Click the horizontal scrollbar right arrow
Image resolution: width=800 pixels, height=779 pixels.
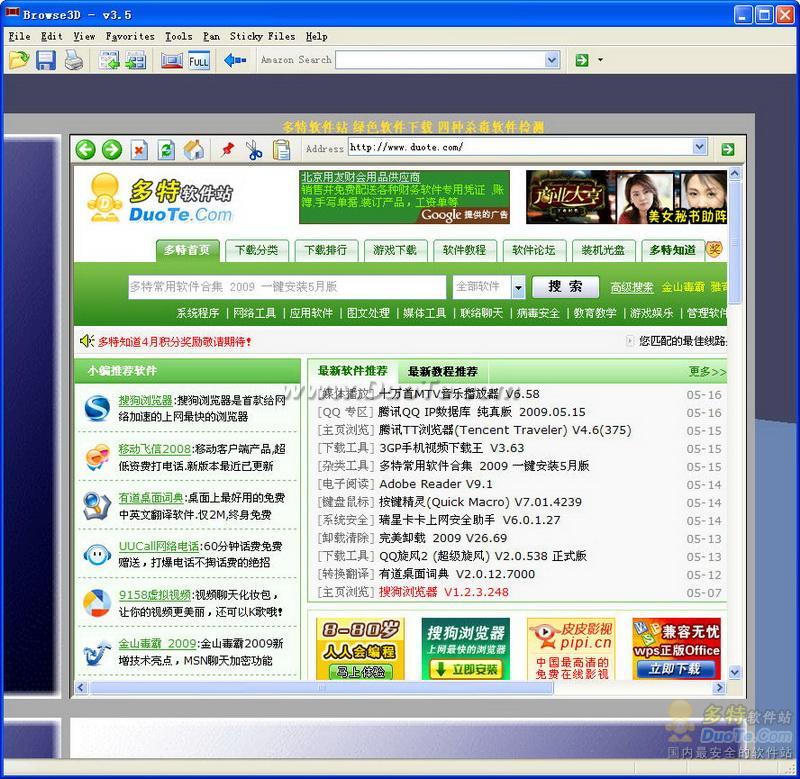point(719,688)
